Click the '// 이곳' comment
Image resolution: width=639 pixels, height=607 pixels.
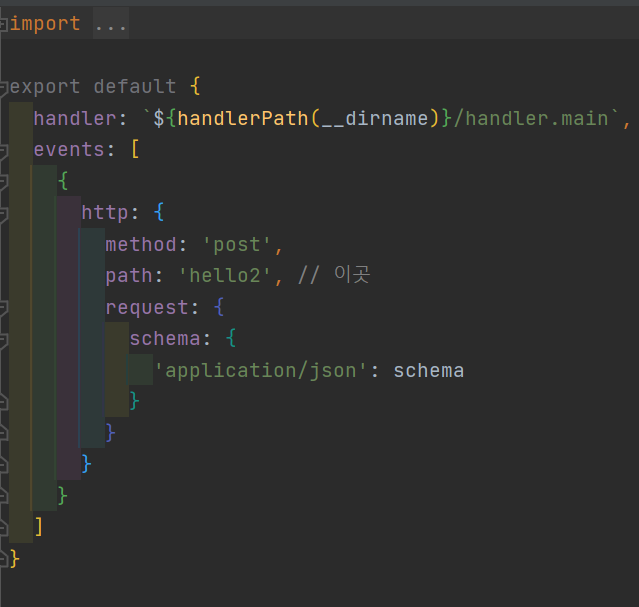click(334, 275)
